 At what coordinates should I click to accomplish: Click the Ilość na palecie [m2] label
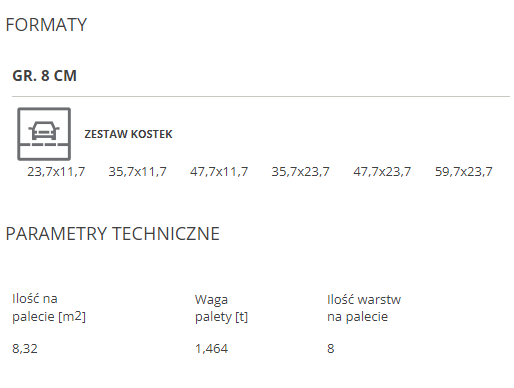tap(49, 308)
